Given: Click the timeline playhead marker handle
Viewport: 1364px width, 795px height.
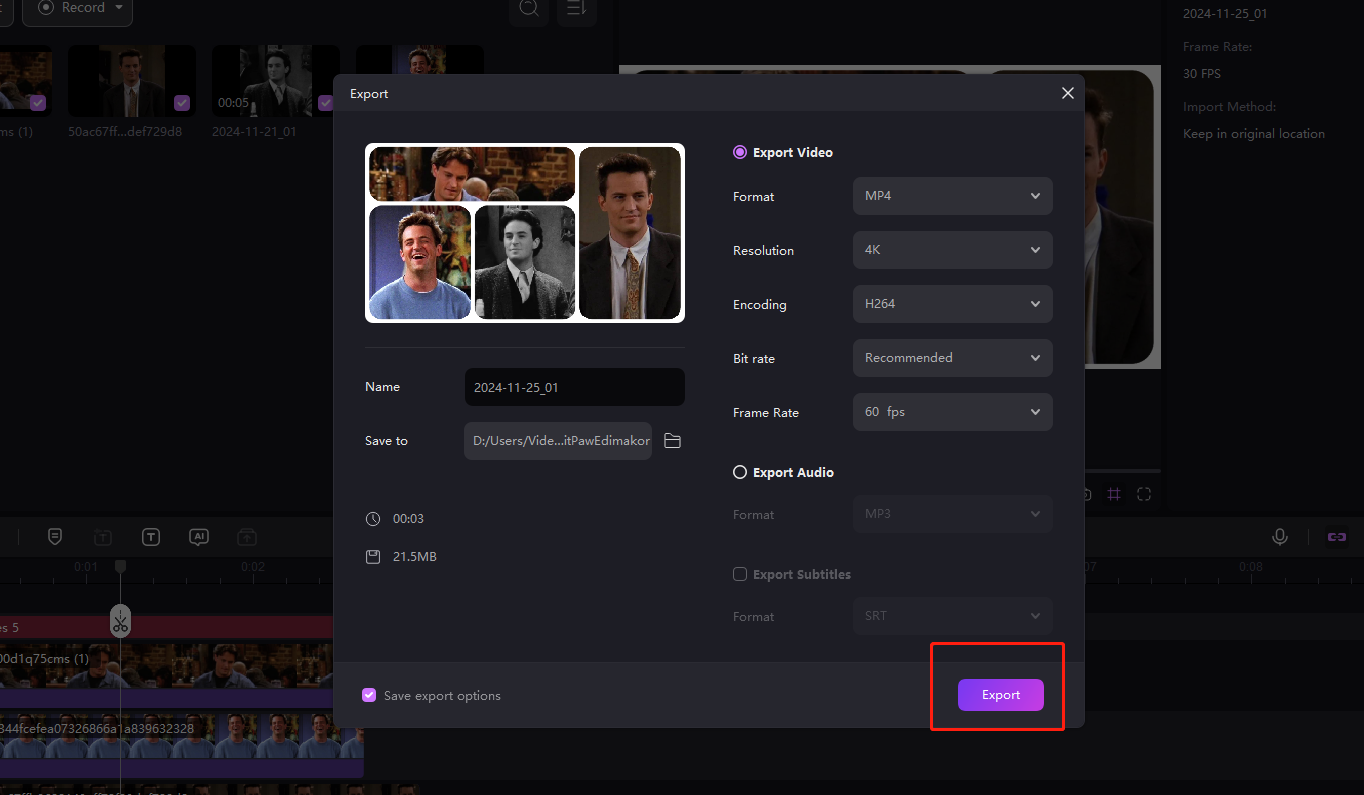Looking at the screenshot, I should pyautogui.click(x=120, y=566).
